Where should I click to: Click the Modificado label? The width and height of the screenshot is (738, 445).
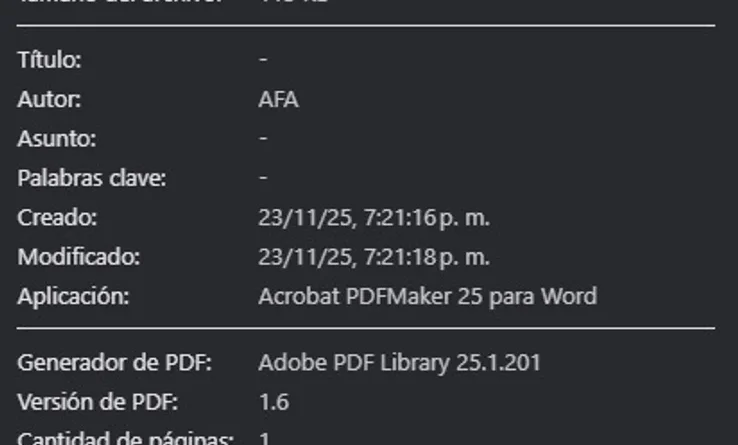[x=78, y=257]
